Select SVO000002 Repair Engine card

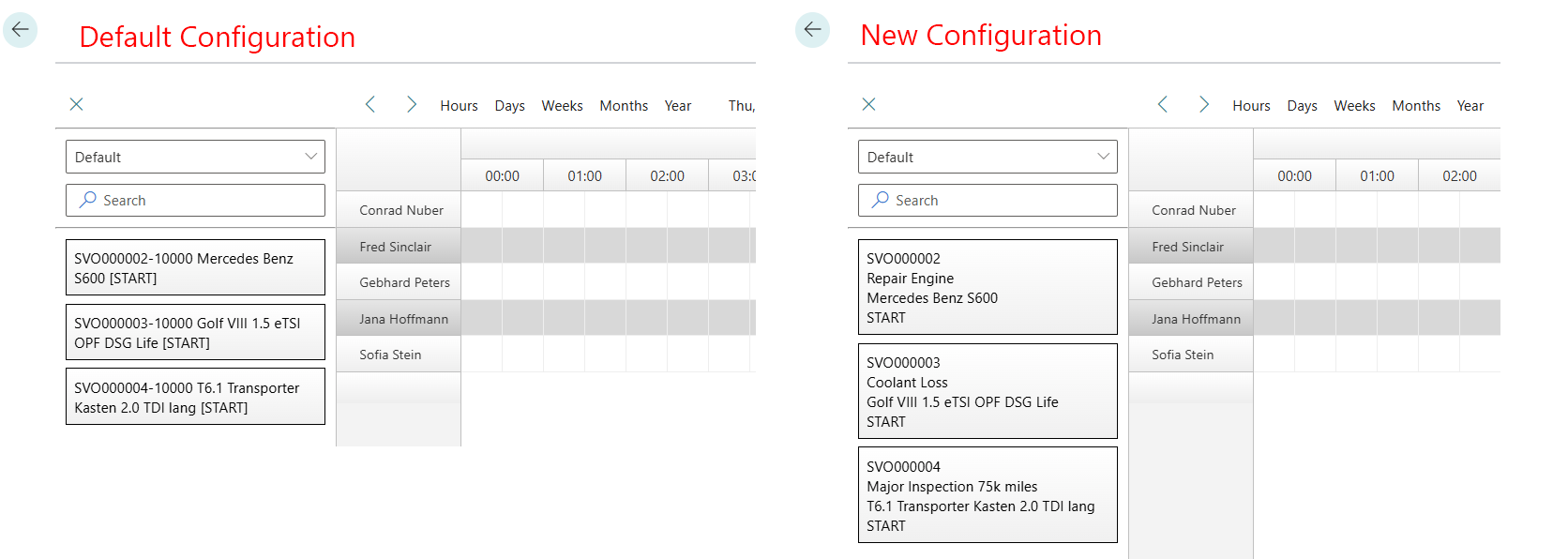point(988,287)
